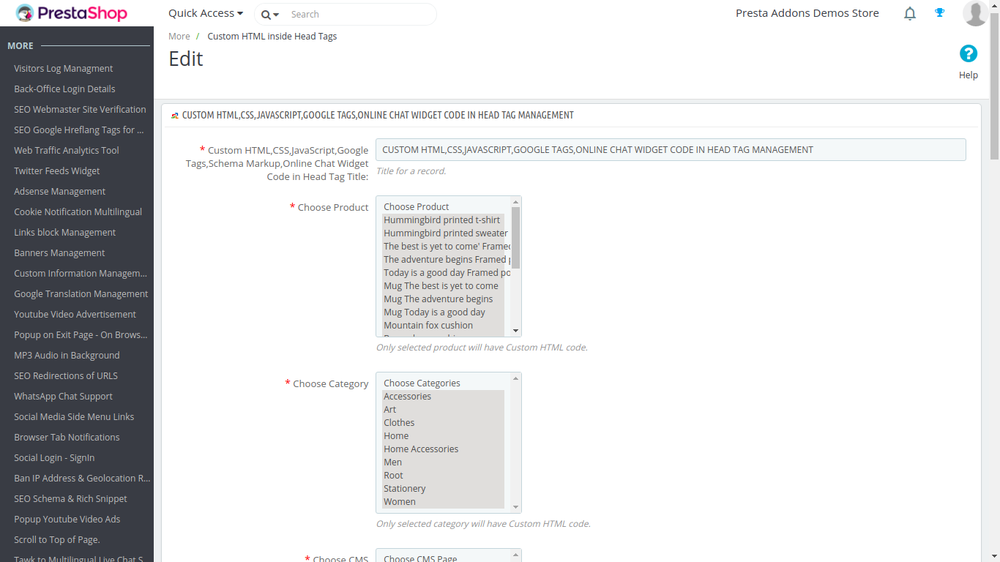Select Home category option

pyautogui.click(x=443, y=436)
